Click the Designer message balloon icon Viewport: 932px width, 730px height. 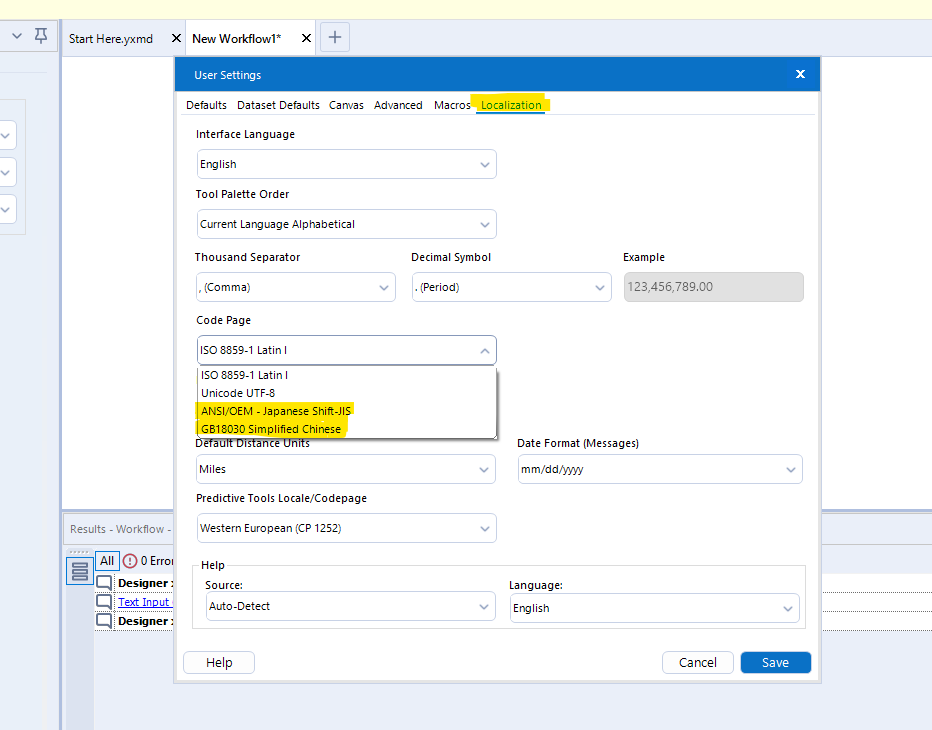104,582
